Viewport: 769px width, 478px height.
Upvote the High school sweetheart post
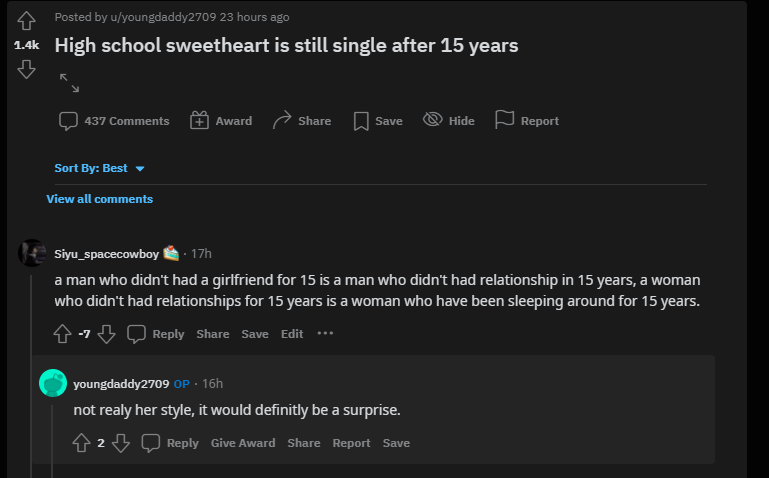point(26,21)
